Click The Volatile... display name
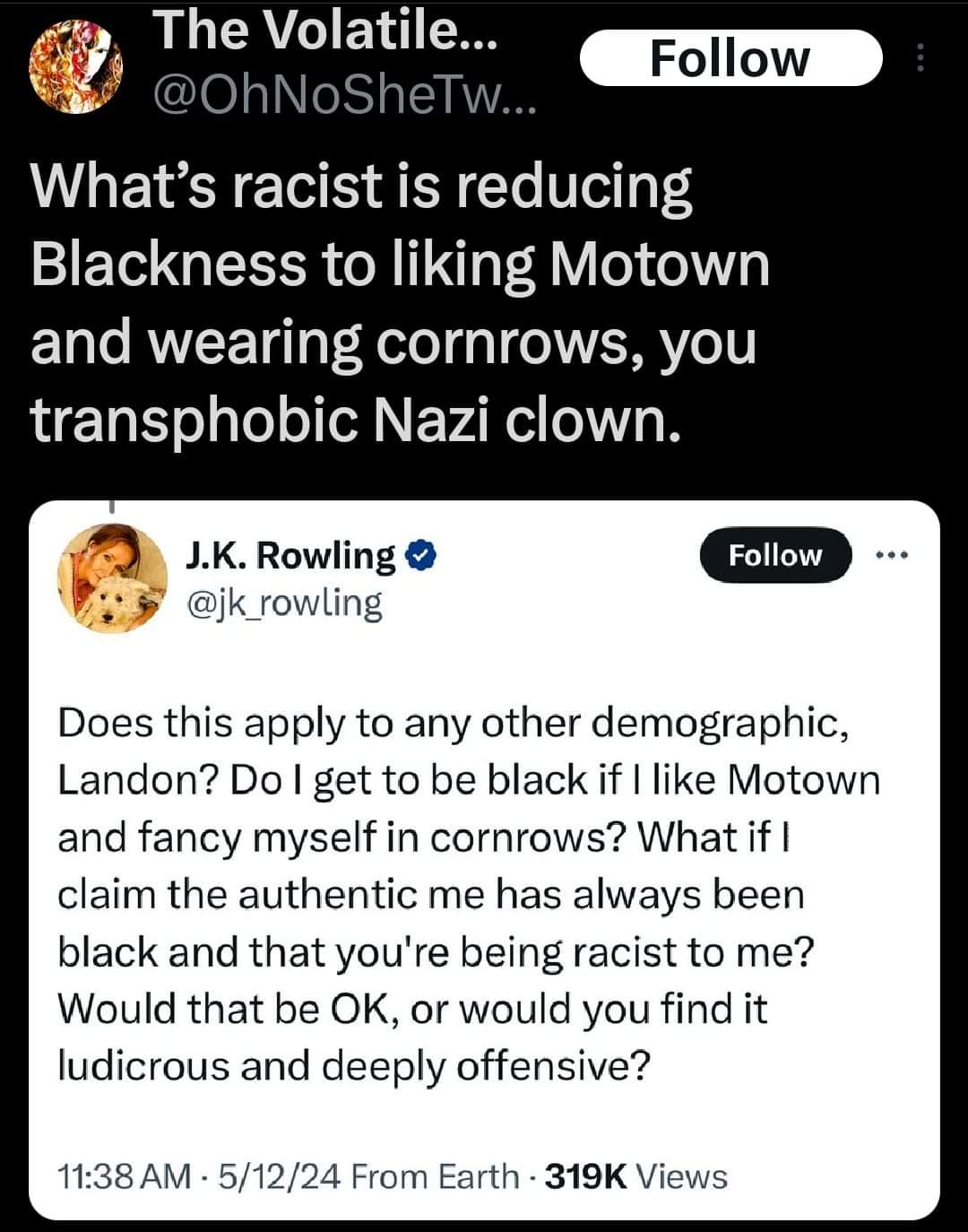 [x=326, y=33]
